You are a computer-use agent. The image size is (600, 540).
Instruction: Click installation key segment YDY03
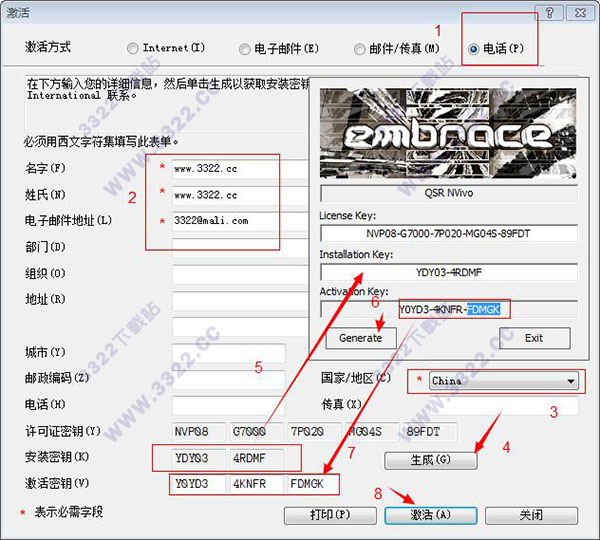click(x=198, y=458)
